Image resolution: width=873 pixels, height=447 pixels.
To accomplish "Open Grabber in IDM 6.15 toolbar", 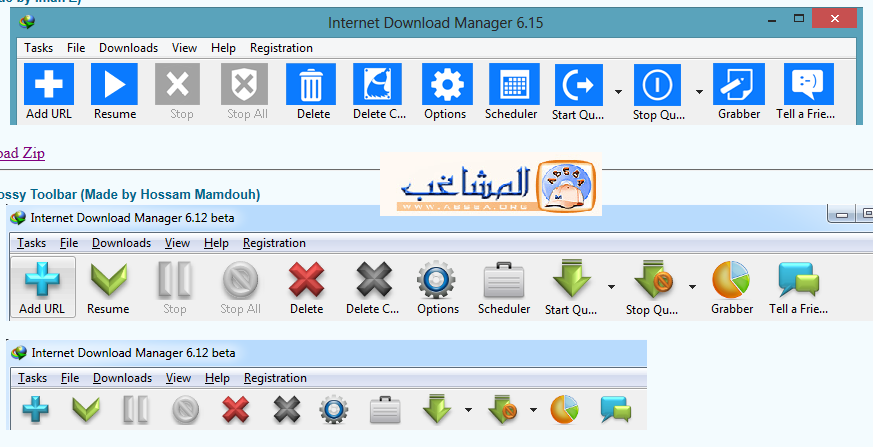I will (739, 92).
